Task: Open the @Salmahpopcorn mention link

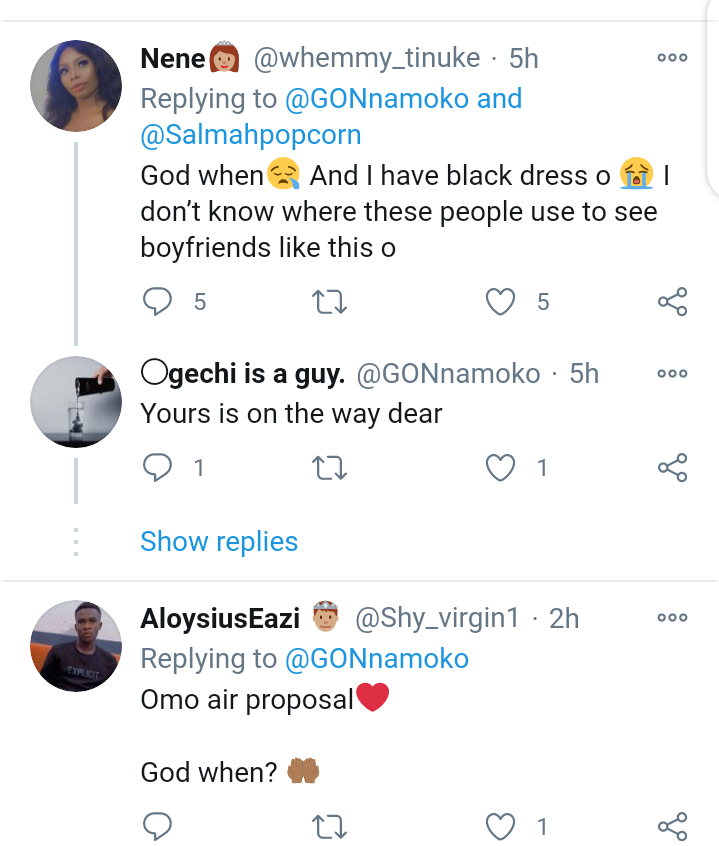Action: (x=251, y=135)
